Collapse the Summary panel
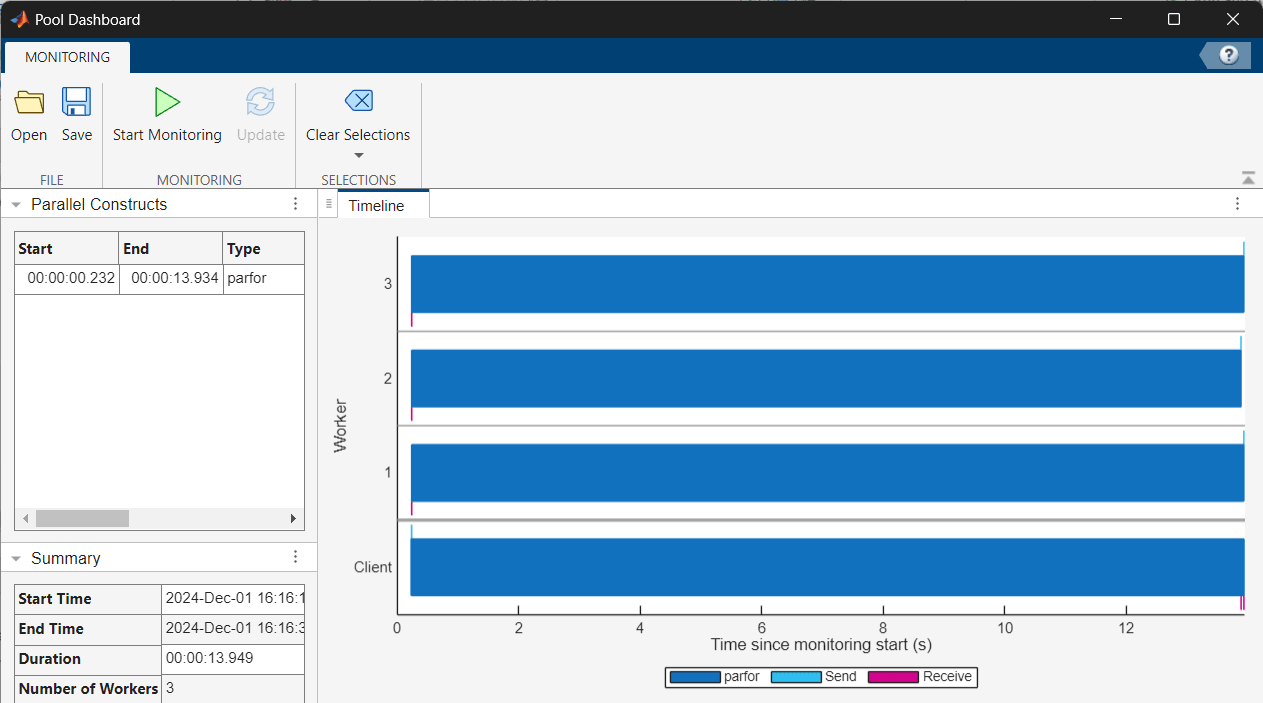Image resolution: width=1263 pixels, height=703 pixels. (15, 557)
